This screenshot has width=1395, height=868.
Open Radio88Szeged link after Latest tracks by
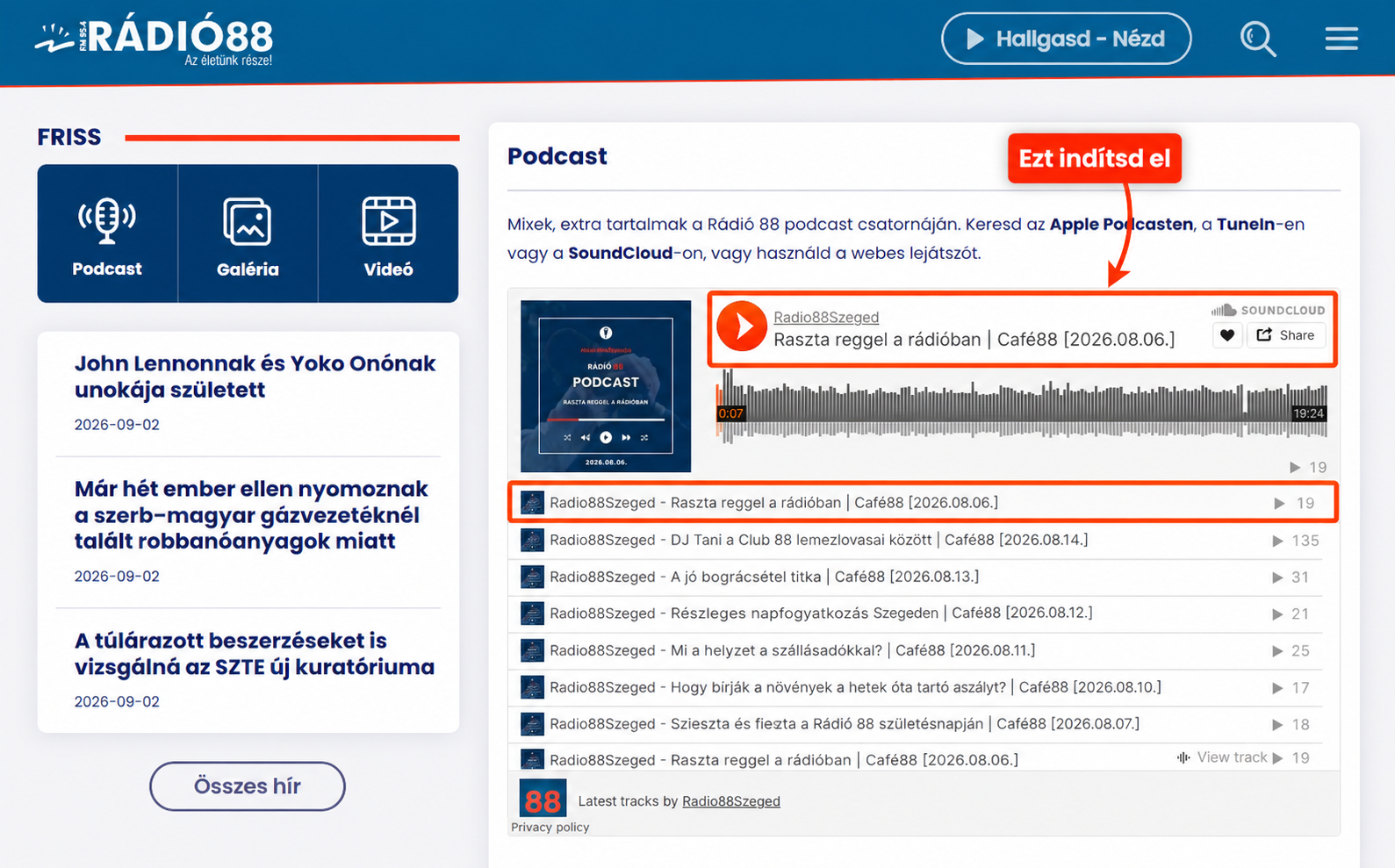point(731,801)
